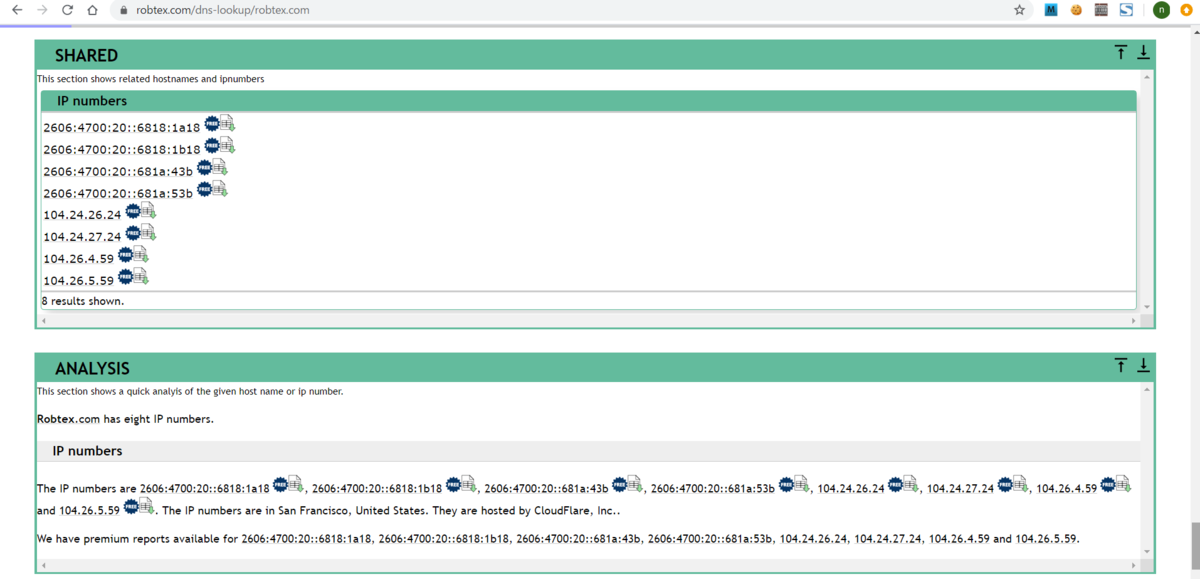
Task: Click the jump-to-bottom arrow in the ANALYSIS header
Action: pos(1143,364)
